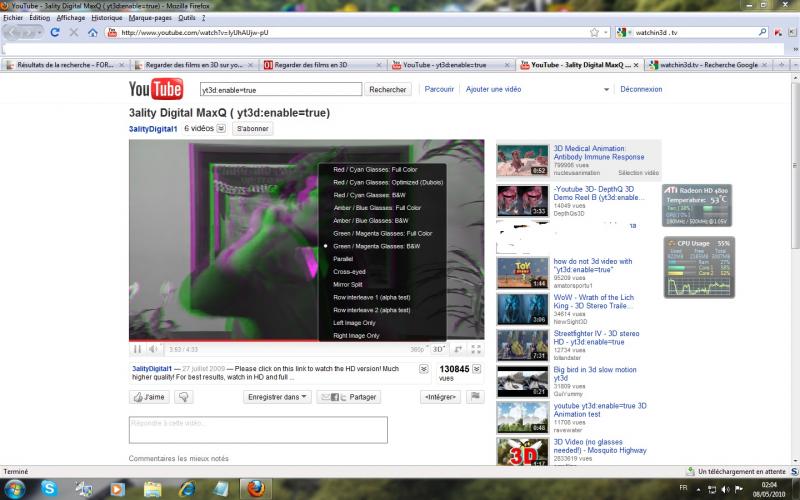The height and width of the screenshot is (500, 800).
Task: Open the URL bar history dropdown arrow
Action: point(606,32)
